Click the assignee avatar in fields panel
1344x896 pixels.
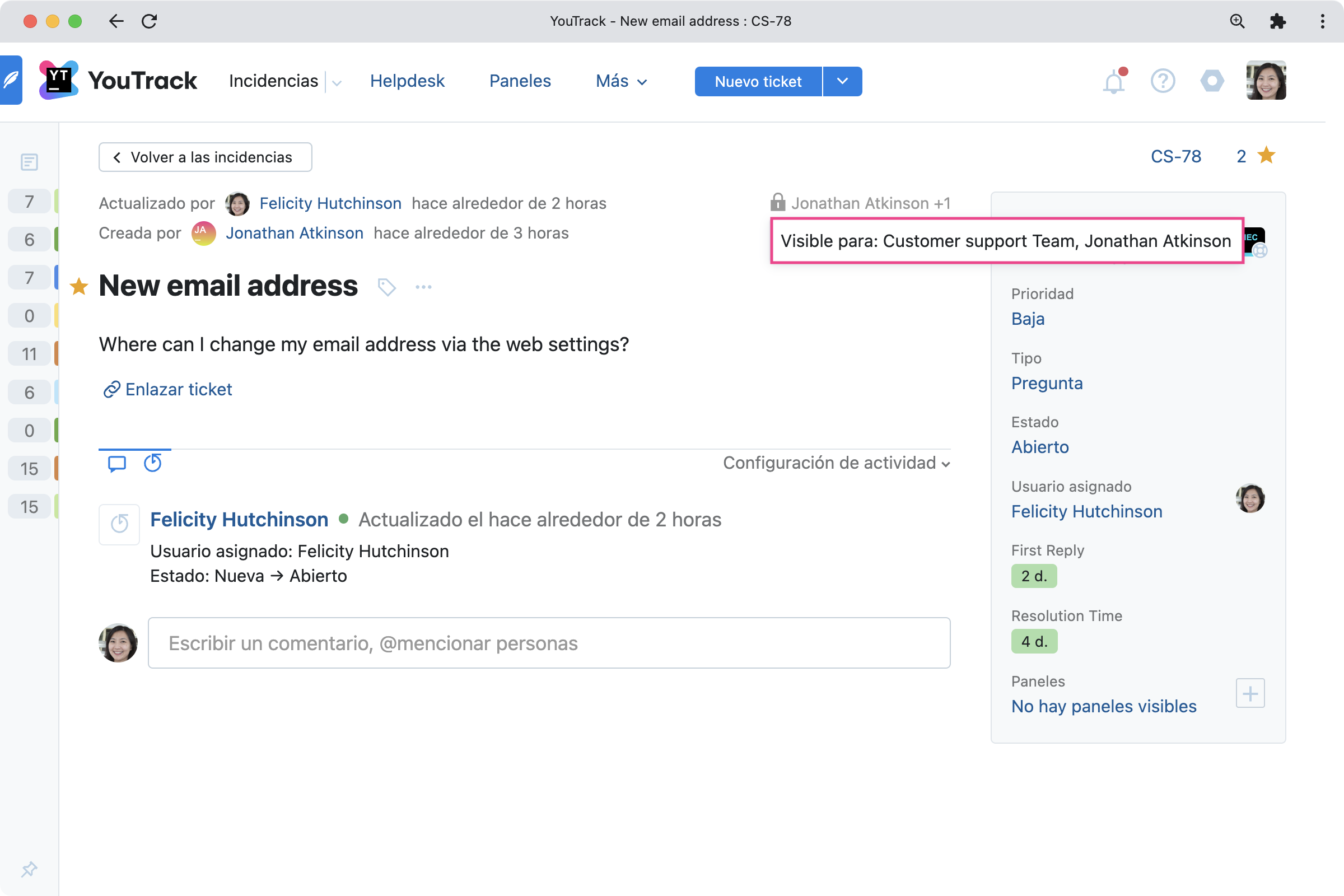click(1250, 498)
